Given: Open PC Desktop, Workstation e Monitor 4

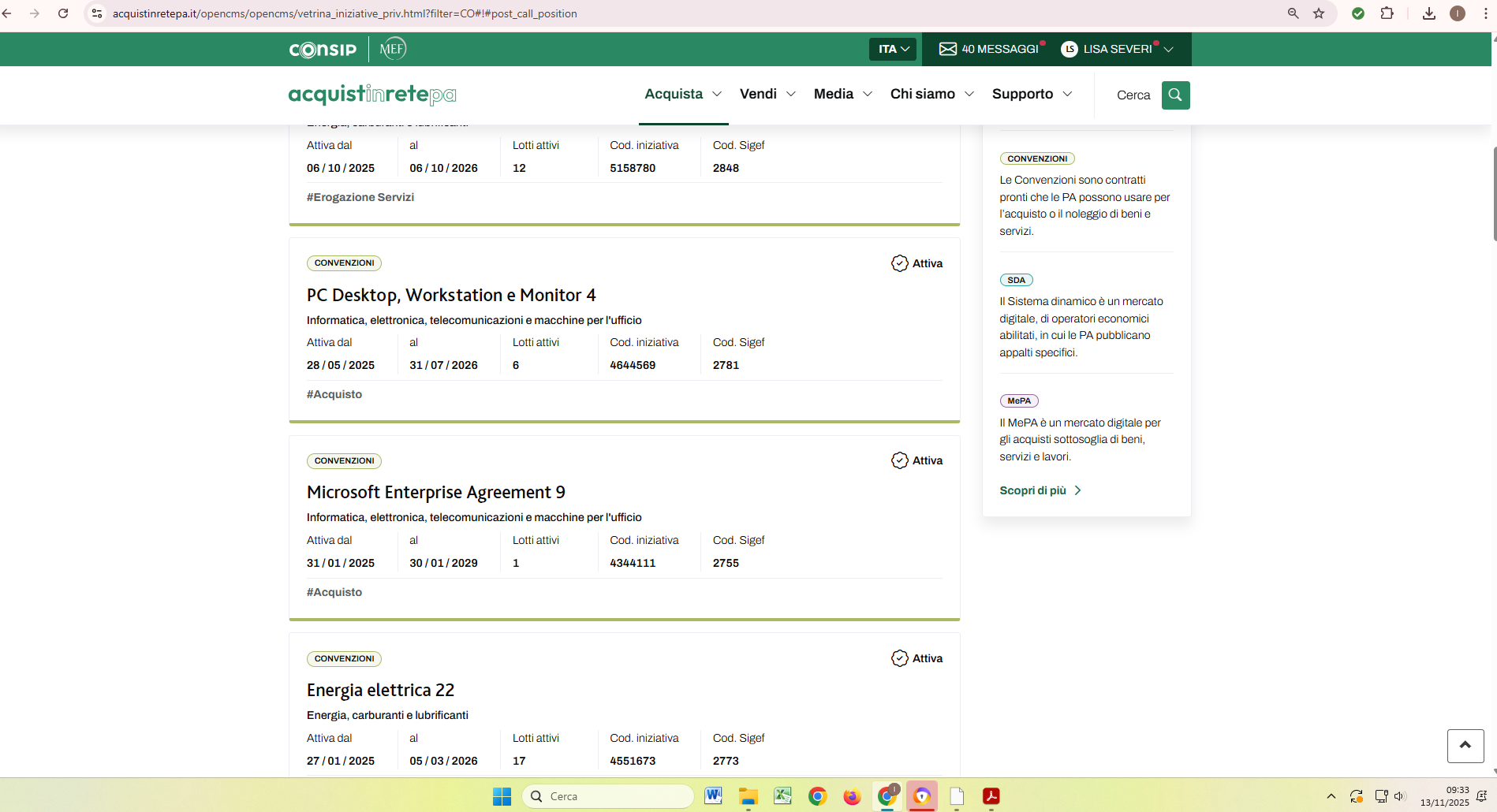Looking at the screenshot, I should pos(451,295).
